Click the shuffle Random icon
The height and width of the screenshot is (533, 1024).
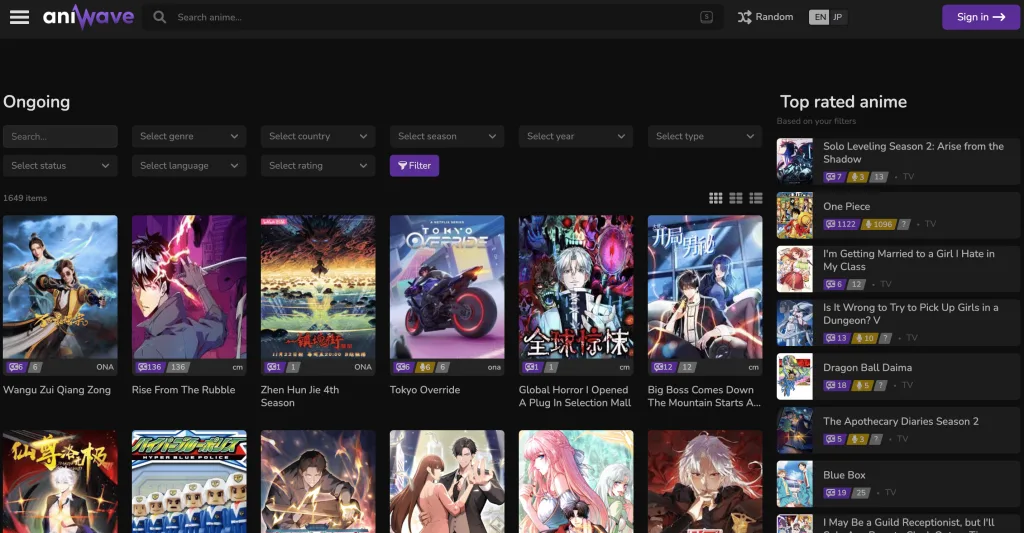[x=744, y=17]
